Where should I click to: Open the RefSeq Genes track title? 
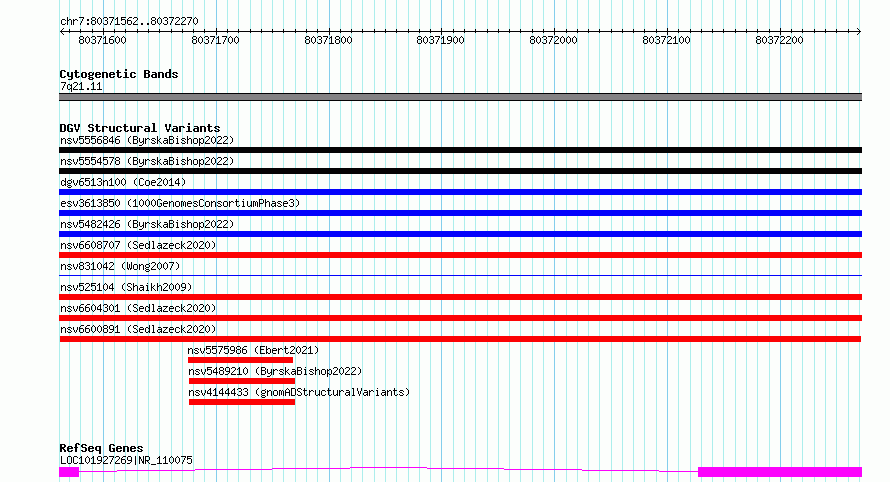pyautogui.click(x=101, y=449)
